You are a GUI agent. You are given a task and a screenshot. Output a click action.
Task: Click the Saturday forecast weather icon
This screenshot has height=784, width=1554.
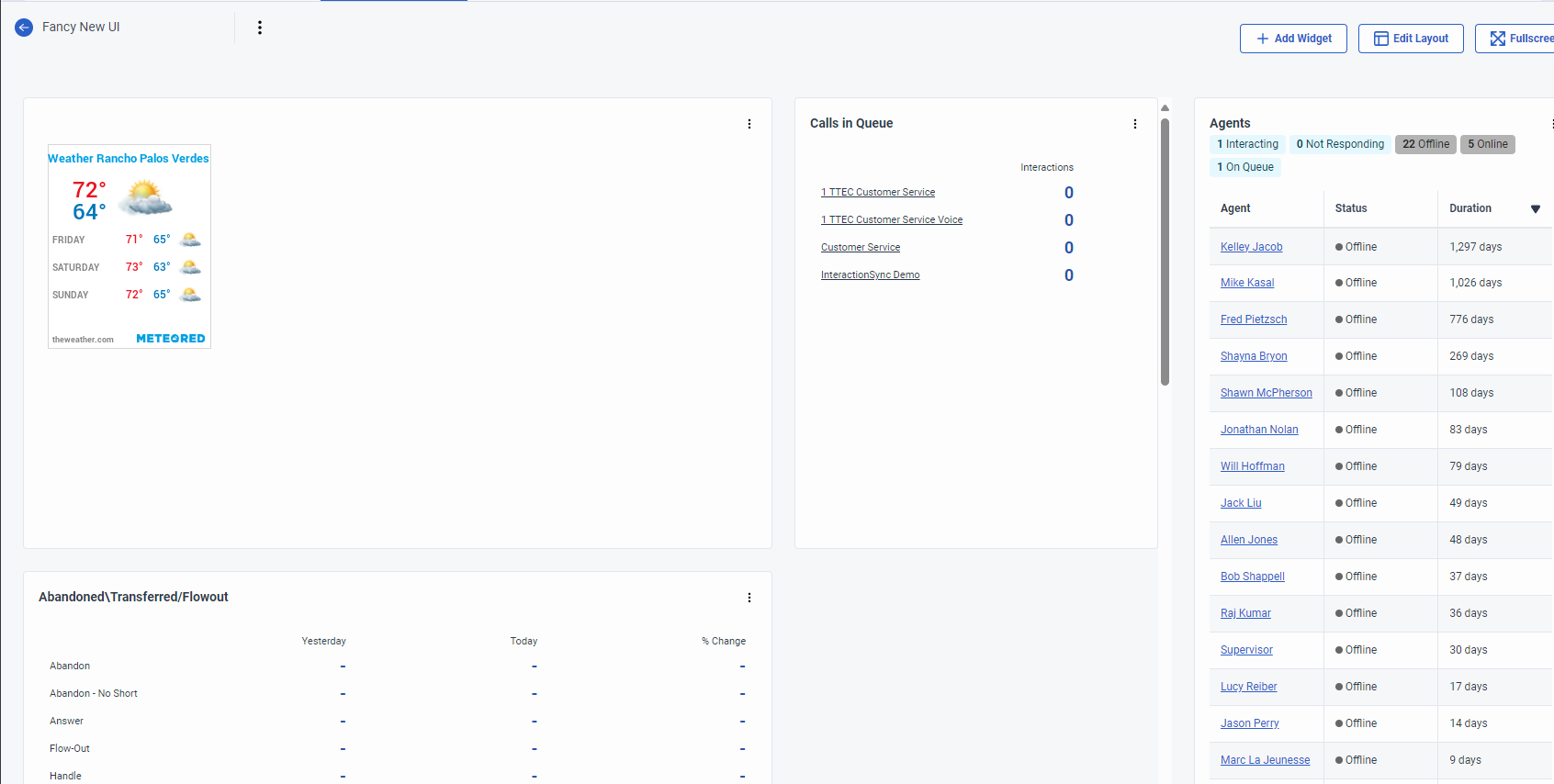(x=190, y=267)
